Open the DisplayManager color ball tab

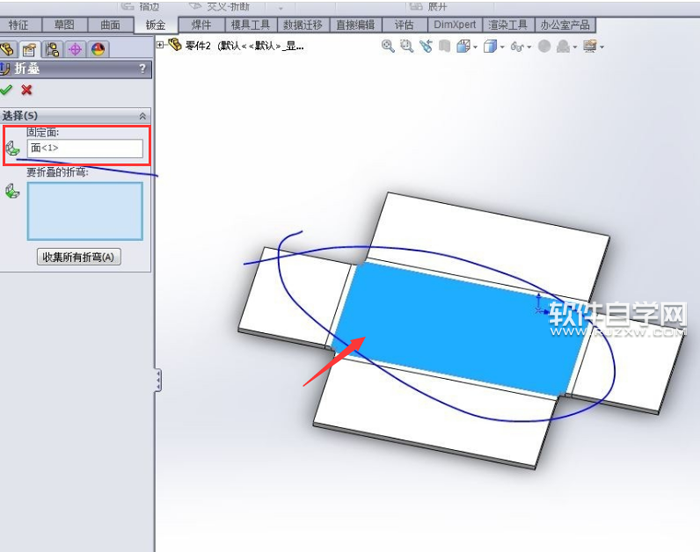(x=98, y=49)
